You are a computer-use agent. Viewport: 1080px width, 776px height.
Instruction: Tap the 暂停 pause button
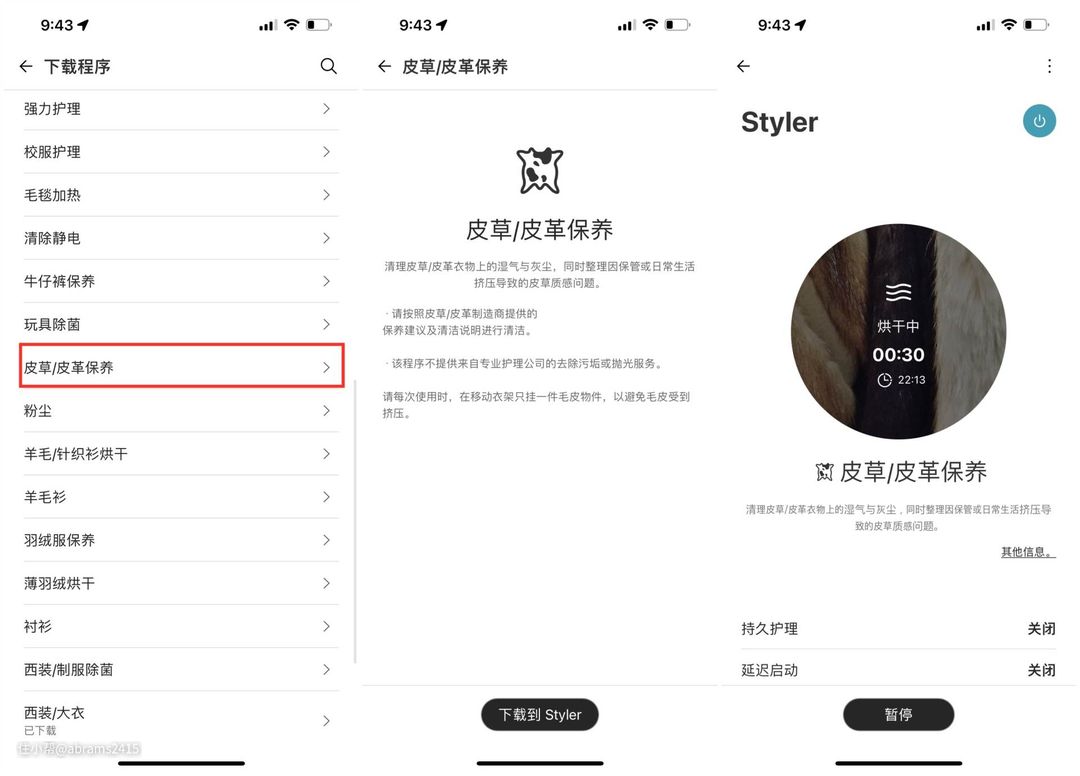[898, 715]
